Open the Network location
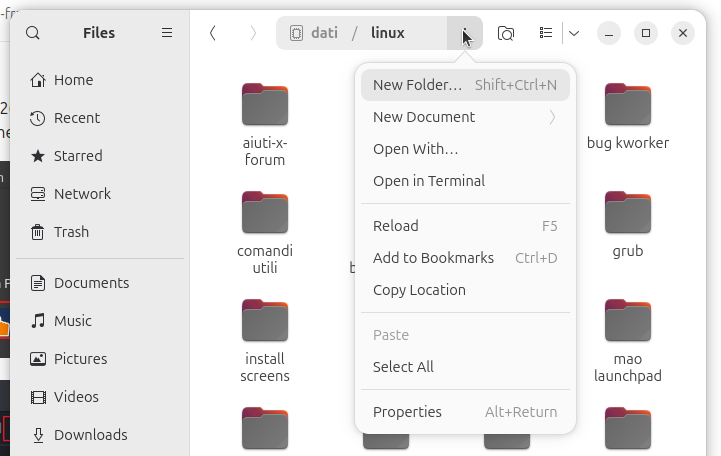 point(82,194)
